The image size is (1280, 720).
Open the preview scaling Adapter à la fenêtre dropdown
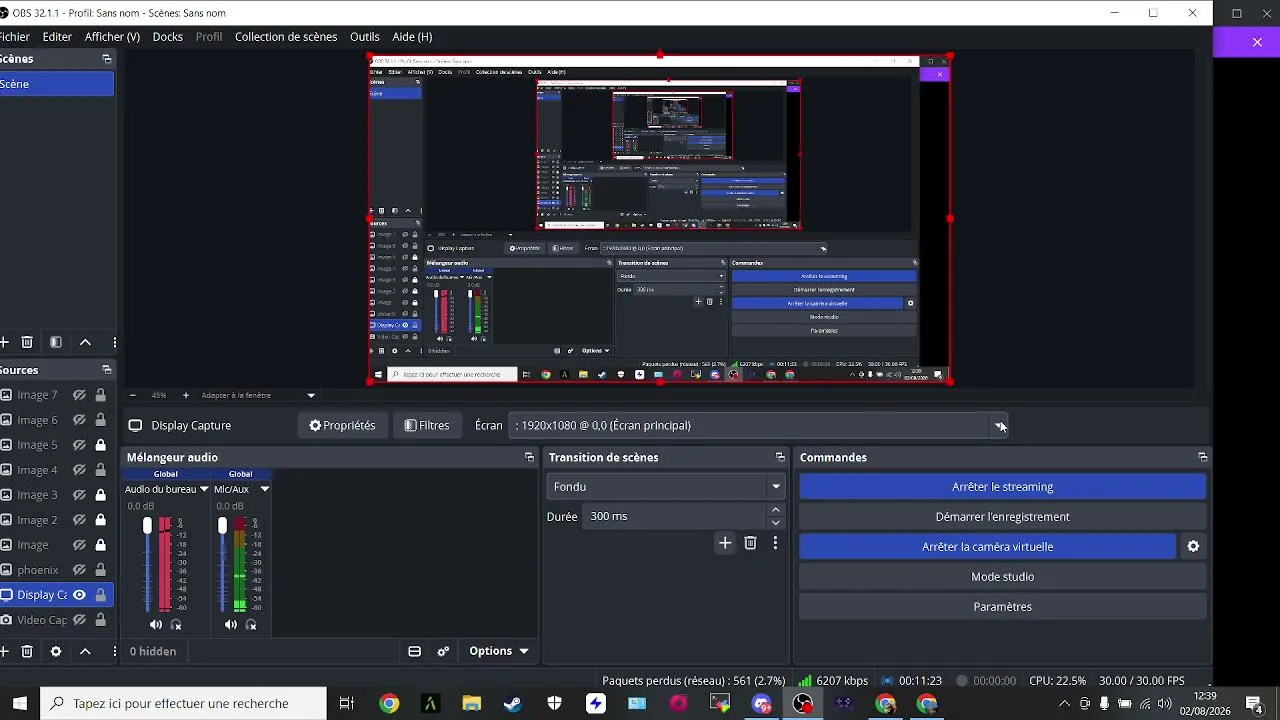pyautogui.click(x=258, y=395)
